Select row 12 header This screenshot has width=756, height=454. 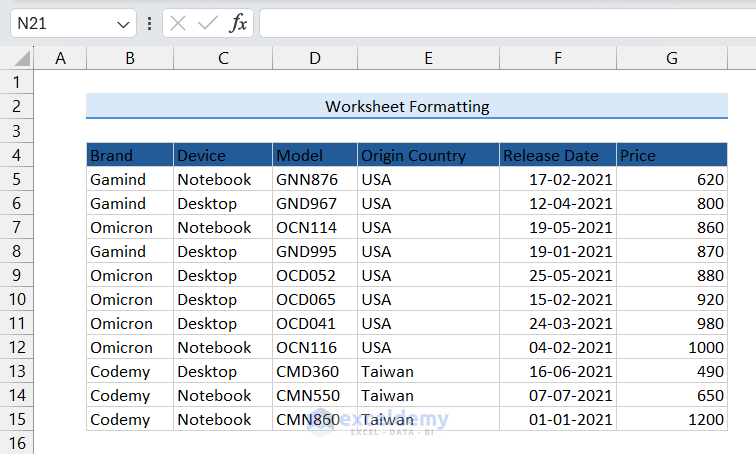click(16, 347)
